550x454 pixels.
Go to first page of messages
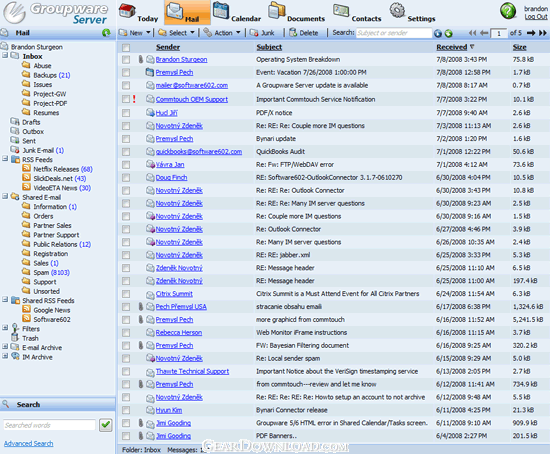click(472, 33)
